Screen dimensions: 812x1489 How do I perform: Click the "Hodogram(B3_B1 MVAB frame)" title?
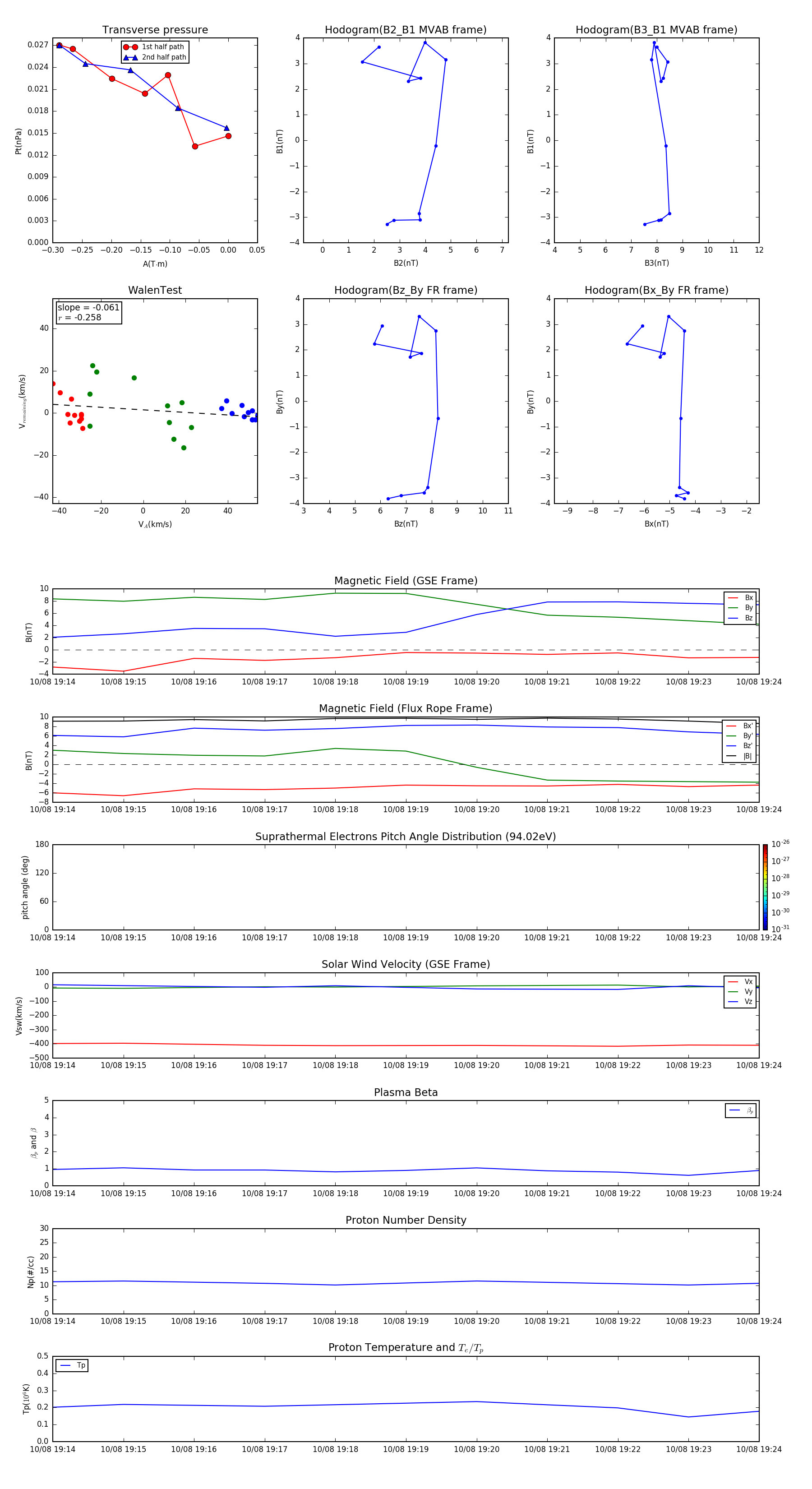(x=656, y=29)
